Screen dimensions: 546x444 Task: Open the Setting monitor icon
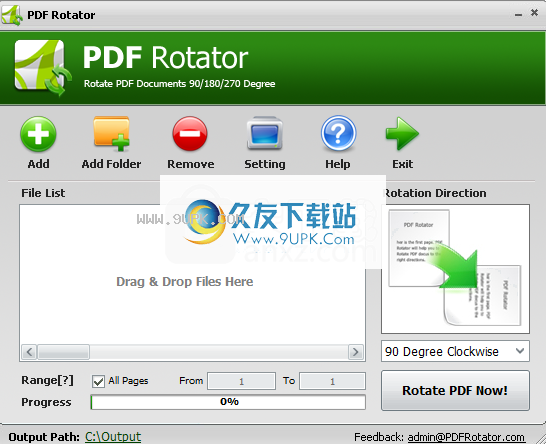pyautogui.click(x=265, y=133)
